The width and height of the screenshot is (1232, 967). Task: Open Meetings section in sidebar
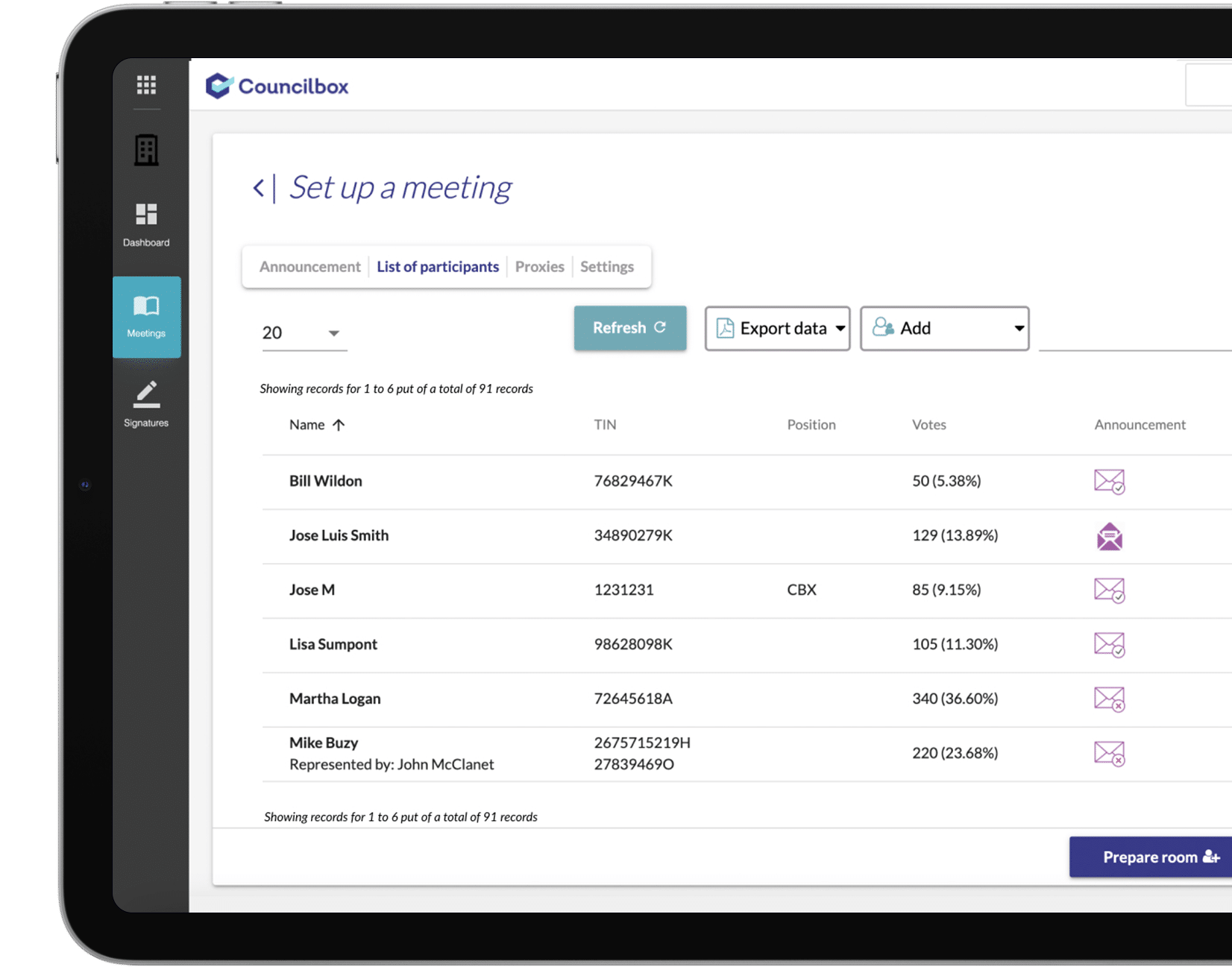146,317
